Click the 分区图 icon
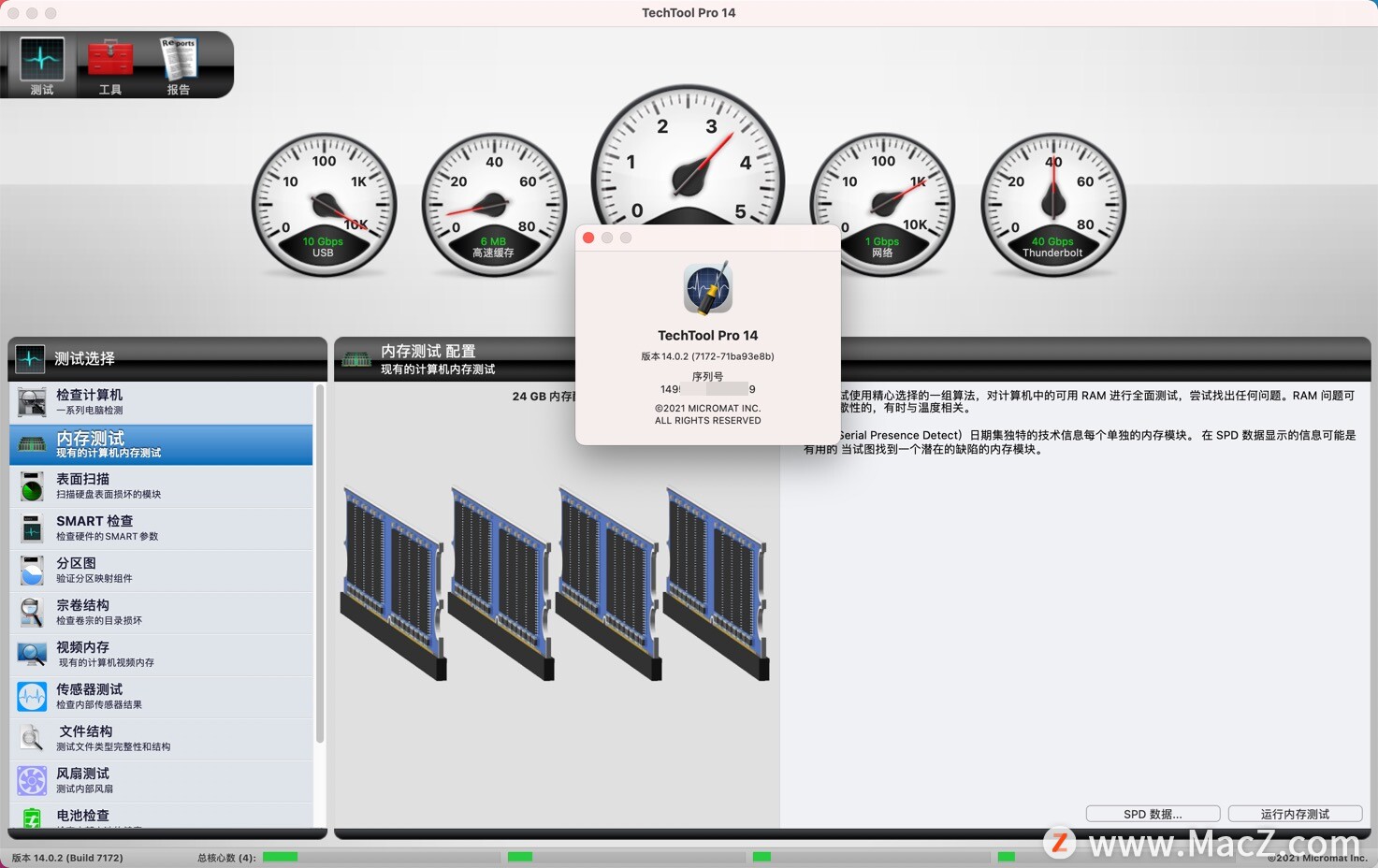Screen dimensions: 1378x868 point(32,571)
